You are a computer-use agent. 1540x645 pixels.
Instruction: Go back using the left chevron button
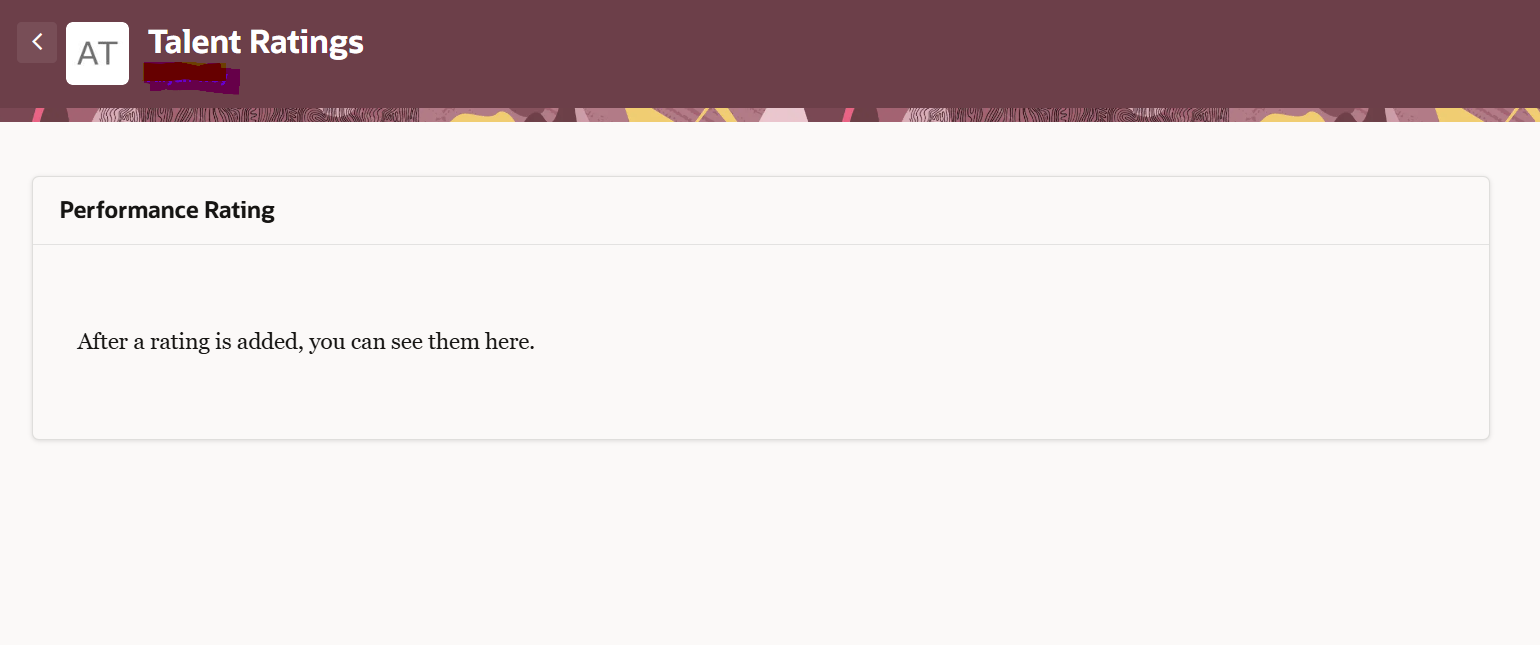click(x=37, y=42)
